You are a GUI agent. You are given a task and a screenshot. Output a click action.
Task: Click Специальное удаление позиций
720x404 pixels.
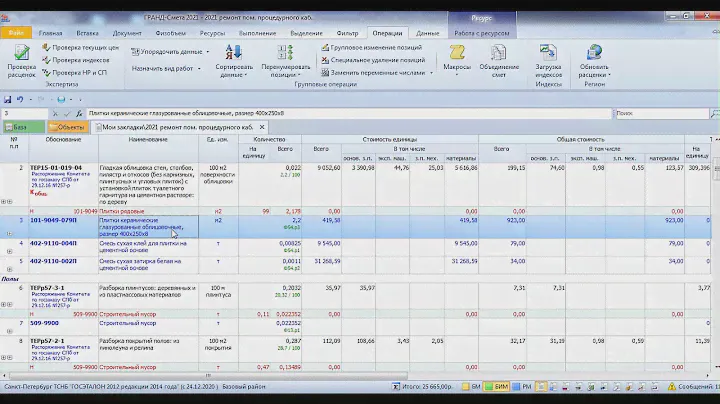pyautogui.click(x=371, y=59)
